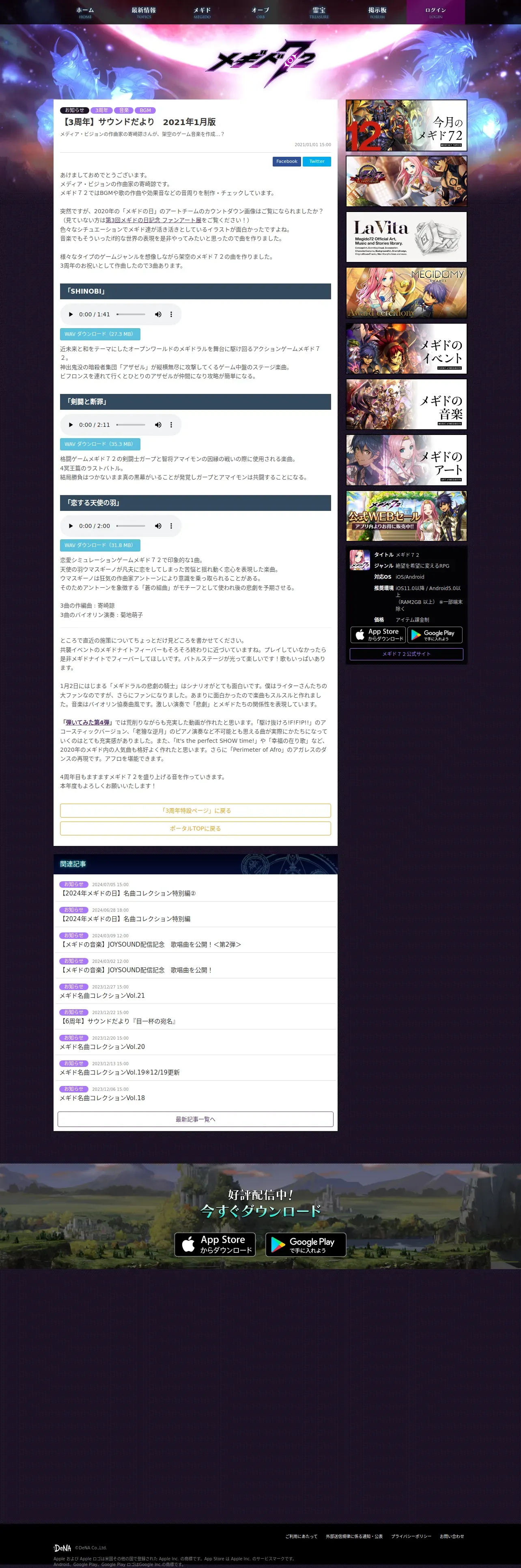Open the 掲示板 FORUM menu

click(x=377, y=12)
